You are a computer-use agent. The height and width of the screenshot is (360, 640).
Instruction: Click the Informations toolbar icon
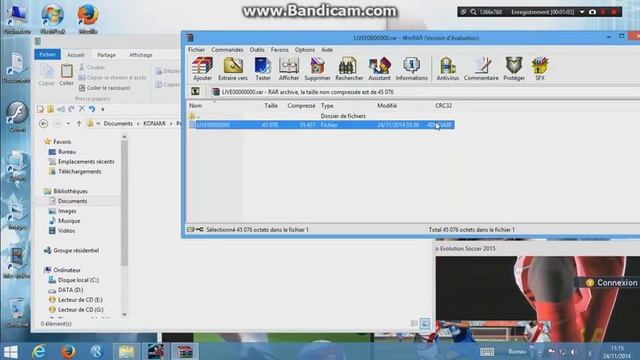point(411,69)
